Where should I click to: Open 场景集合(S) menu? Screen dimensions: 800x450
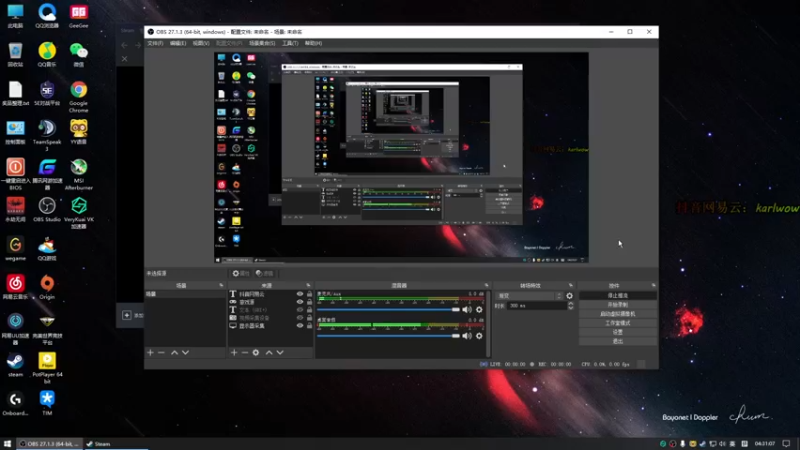tap(262, 43)
